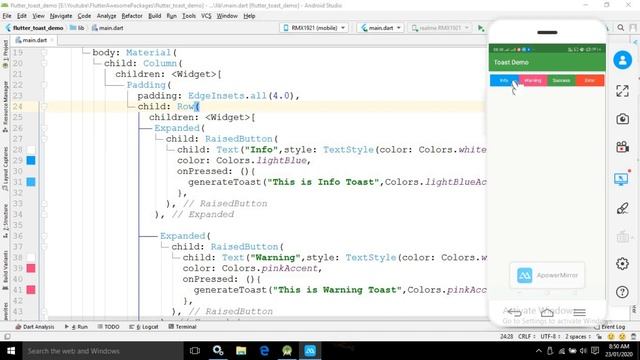Open the Dart Analysis tool window
640x360 pixels.
click(x=35, y=327)
